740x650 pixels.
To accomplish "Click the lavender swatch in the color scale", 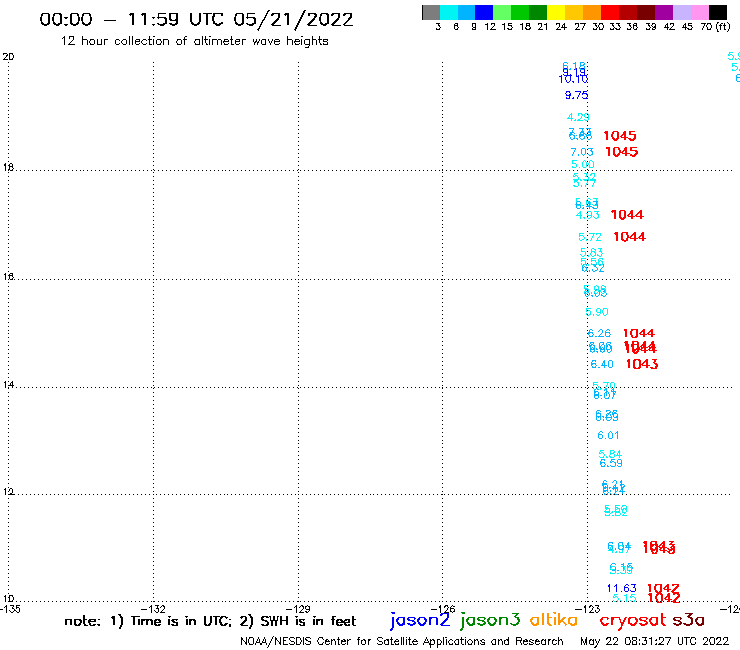I will [x=682, y=12].
